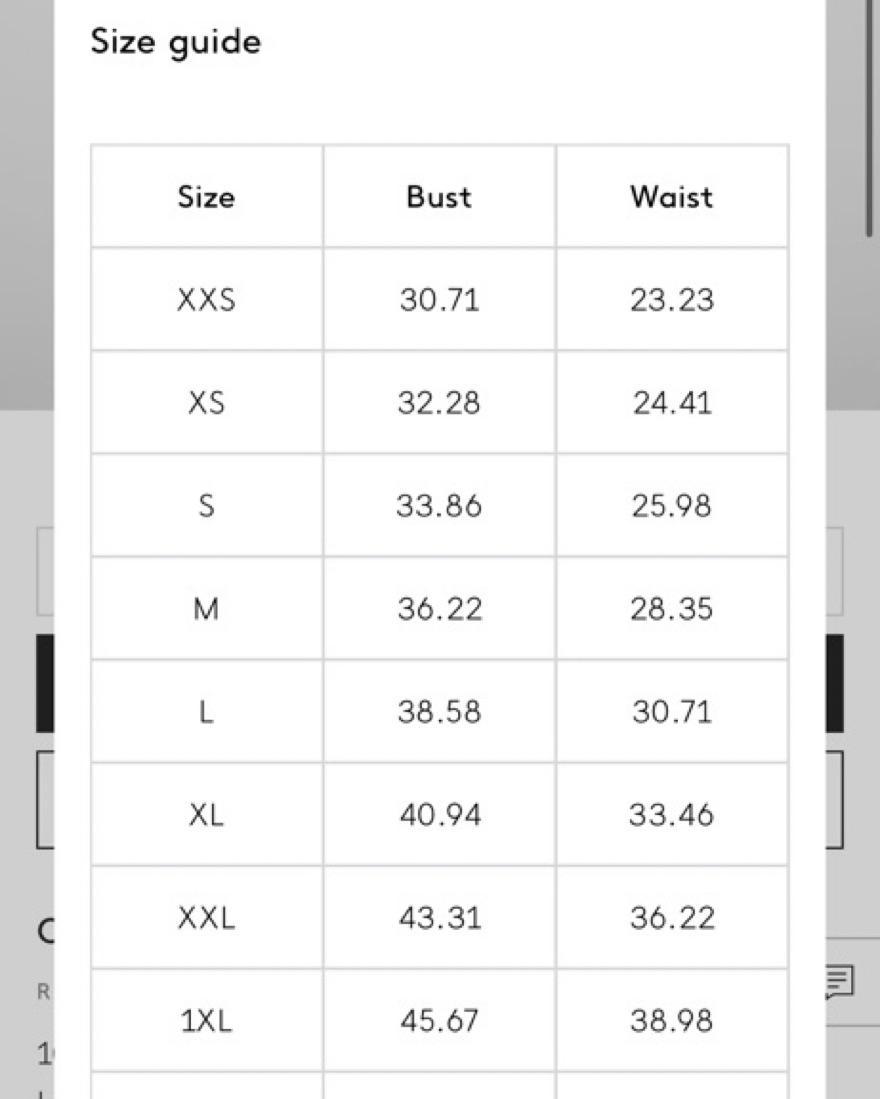Viewport: 880px width, 1099px height.
Task: Select the Bust column header
Action: pos(439,197)
